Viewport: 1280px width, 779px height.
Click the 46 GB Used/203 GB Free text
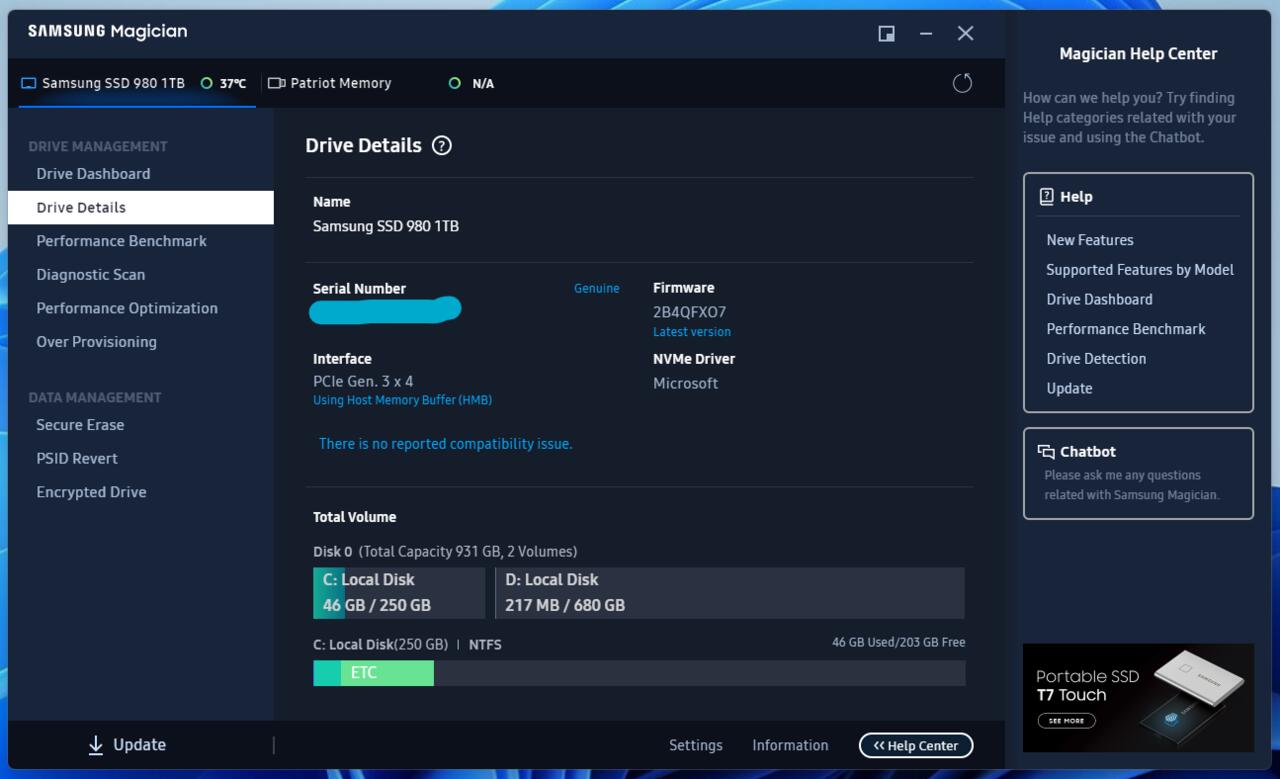[899, 643]
